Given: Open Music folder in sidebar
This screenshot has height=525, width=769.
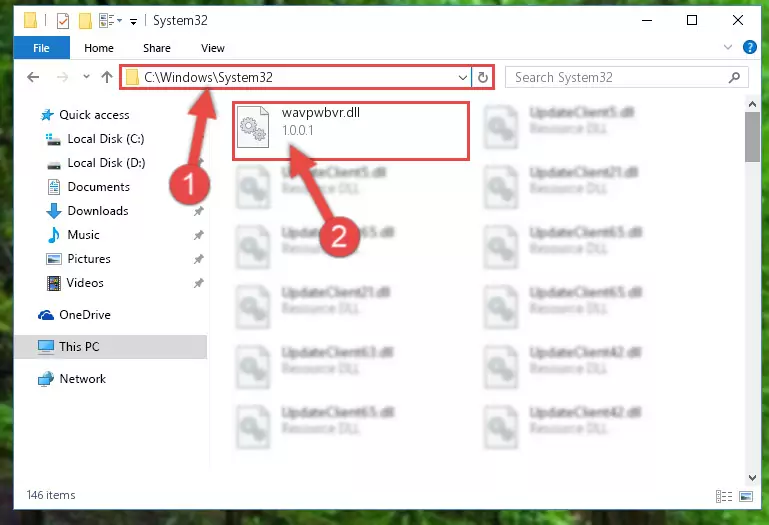Looking at the screenshot, I should [x=83, y=235].
